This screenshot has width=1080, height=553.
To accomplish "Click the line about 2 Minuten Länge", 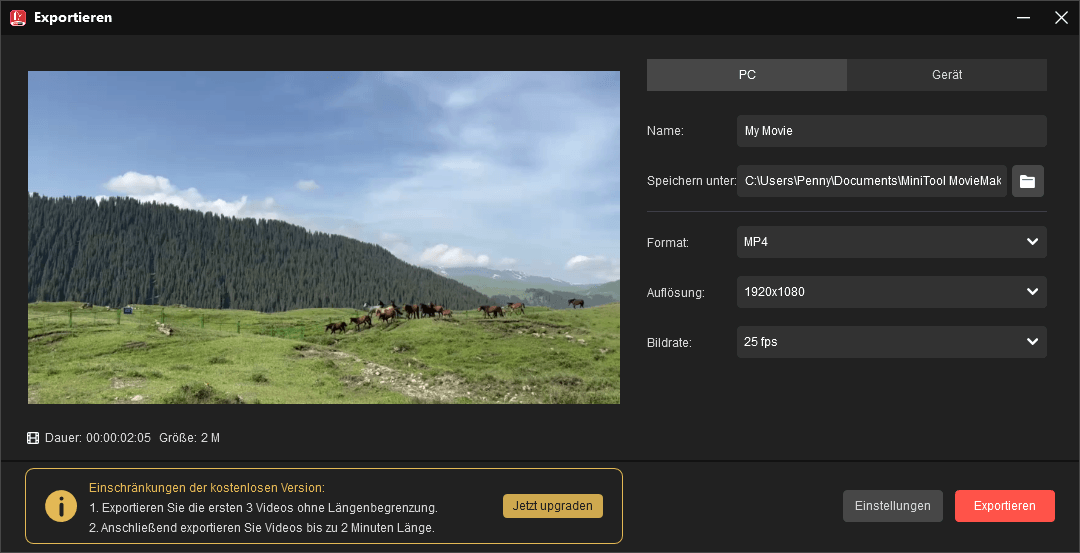I will point(262,528).
